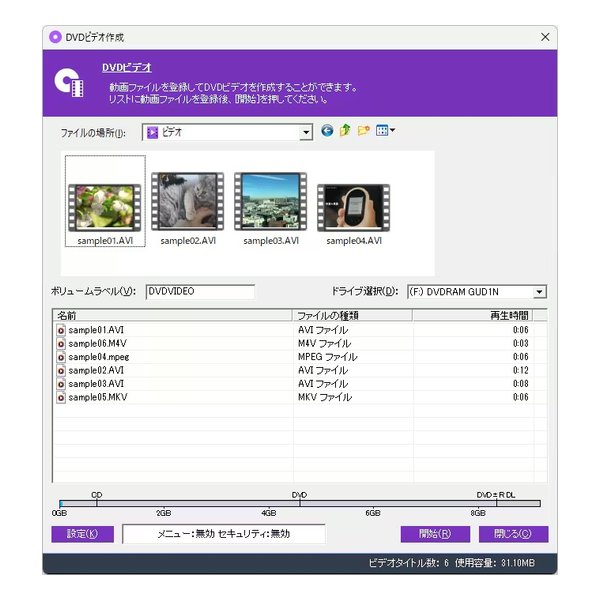Viewport: 600px width, 600px height.
Task: Click the ビデオタイトル数: 6 status text
Action: point(408,563)
